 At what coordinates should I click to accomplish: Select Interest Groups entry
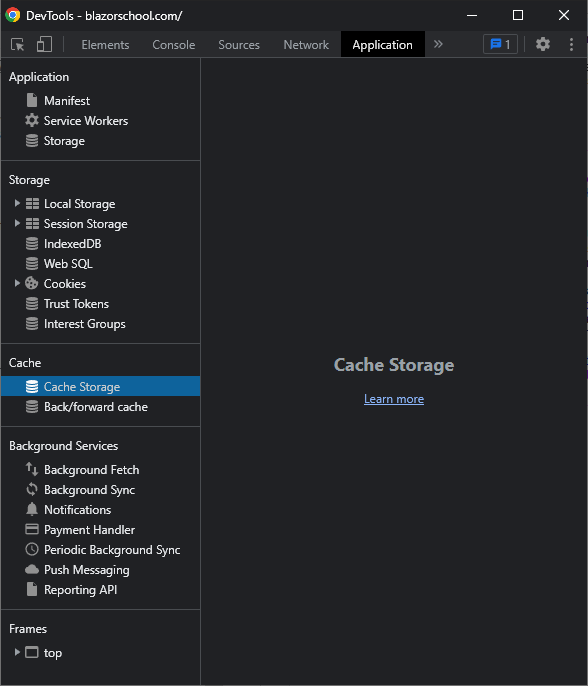pyautogui.click(x=85, y=324)
